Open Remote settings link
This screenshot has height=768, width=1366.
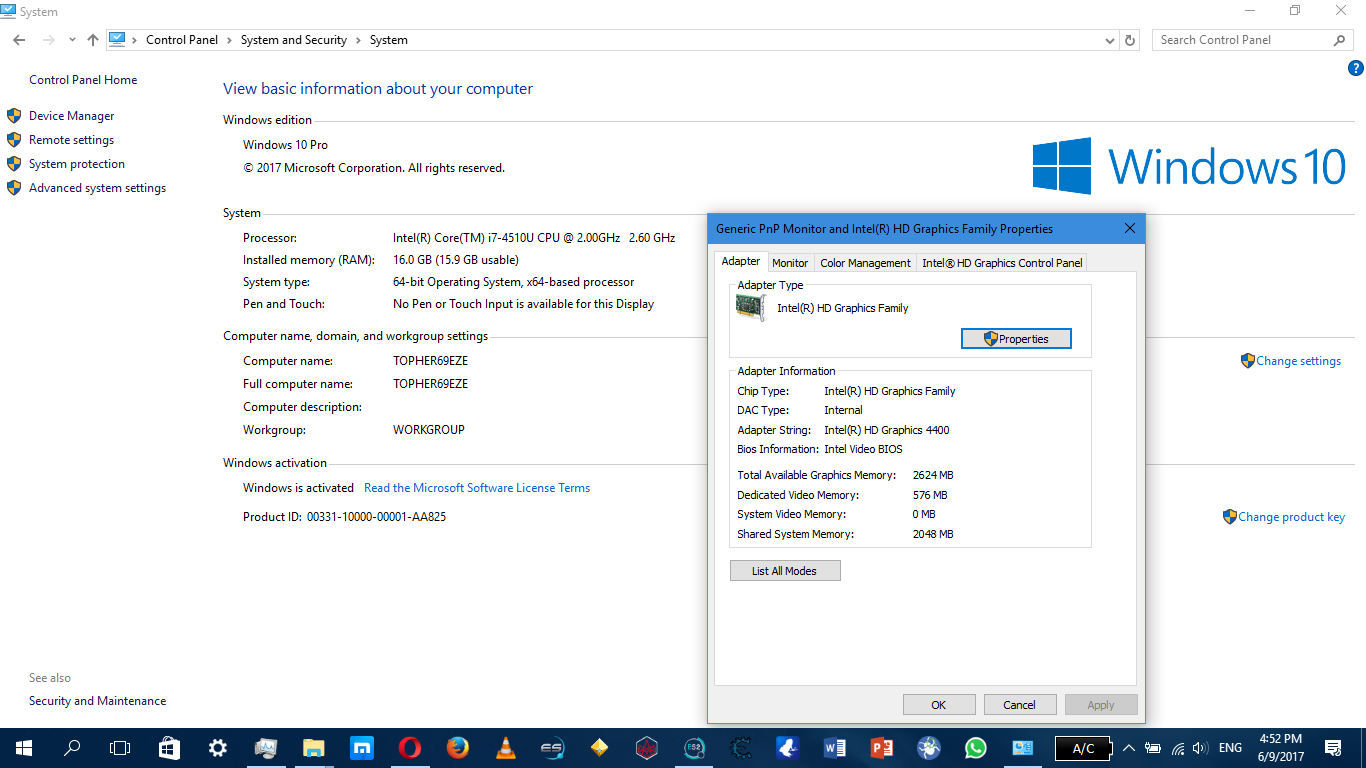(x=71, y=140)
